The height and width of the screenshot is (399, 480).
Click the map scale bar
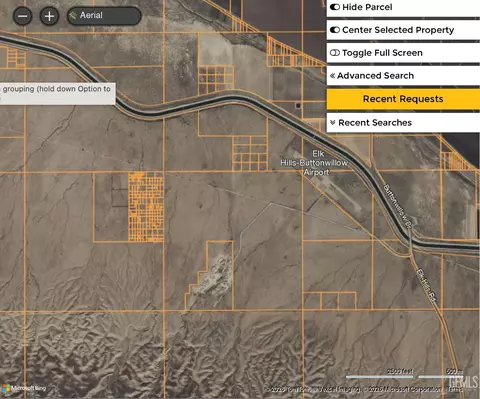(x=404, y=374)
